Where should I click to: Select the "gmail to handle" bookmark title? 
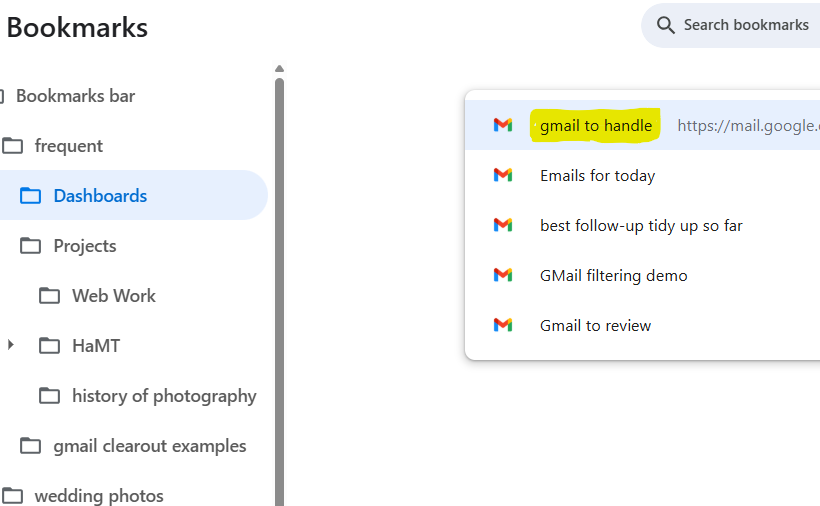595,125
